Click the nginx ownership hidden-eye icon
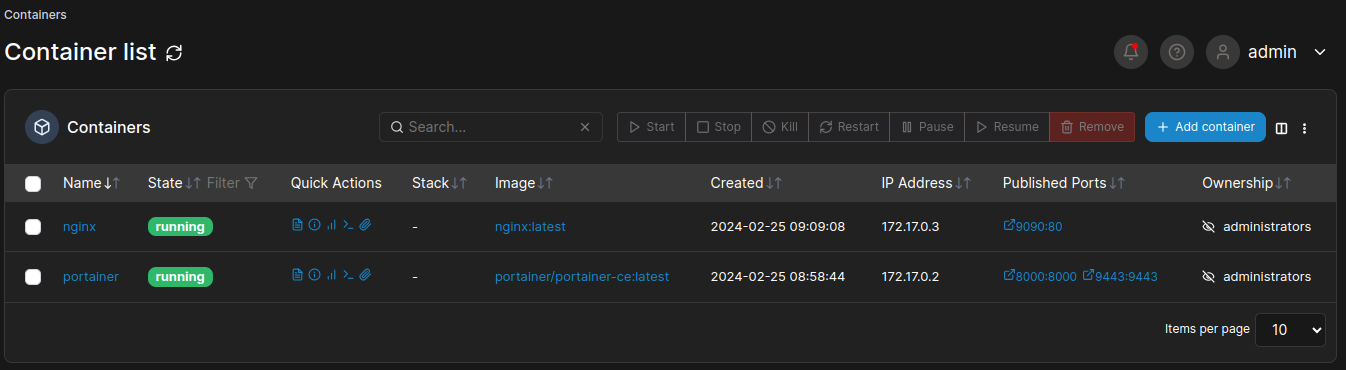 [x=1208, y=227]
